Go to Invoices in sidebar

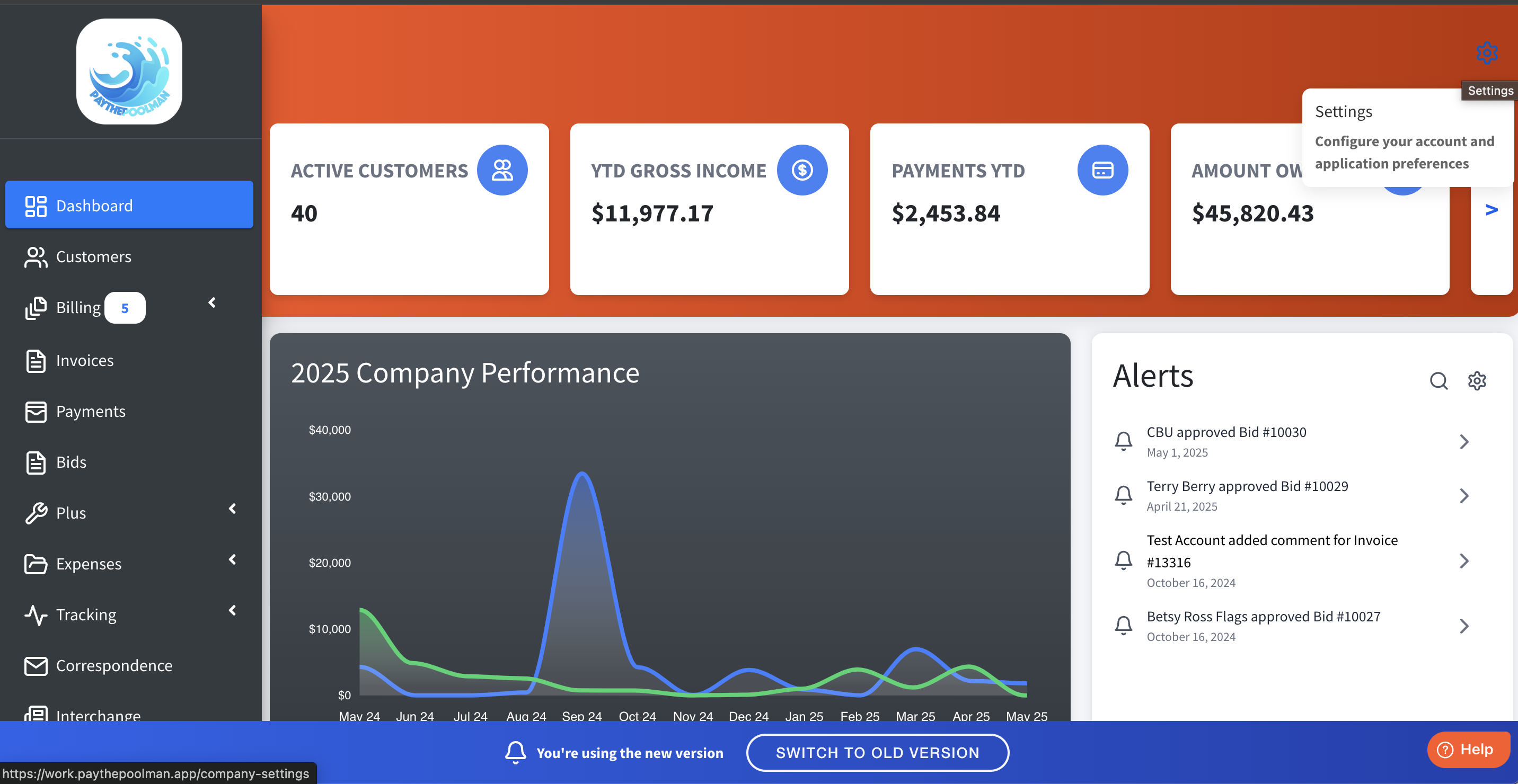(x=84, y=361)
